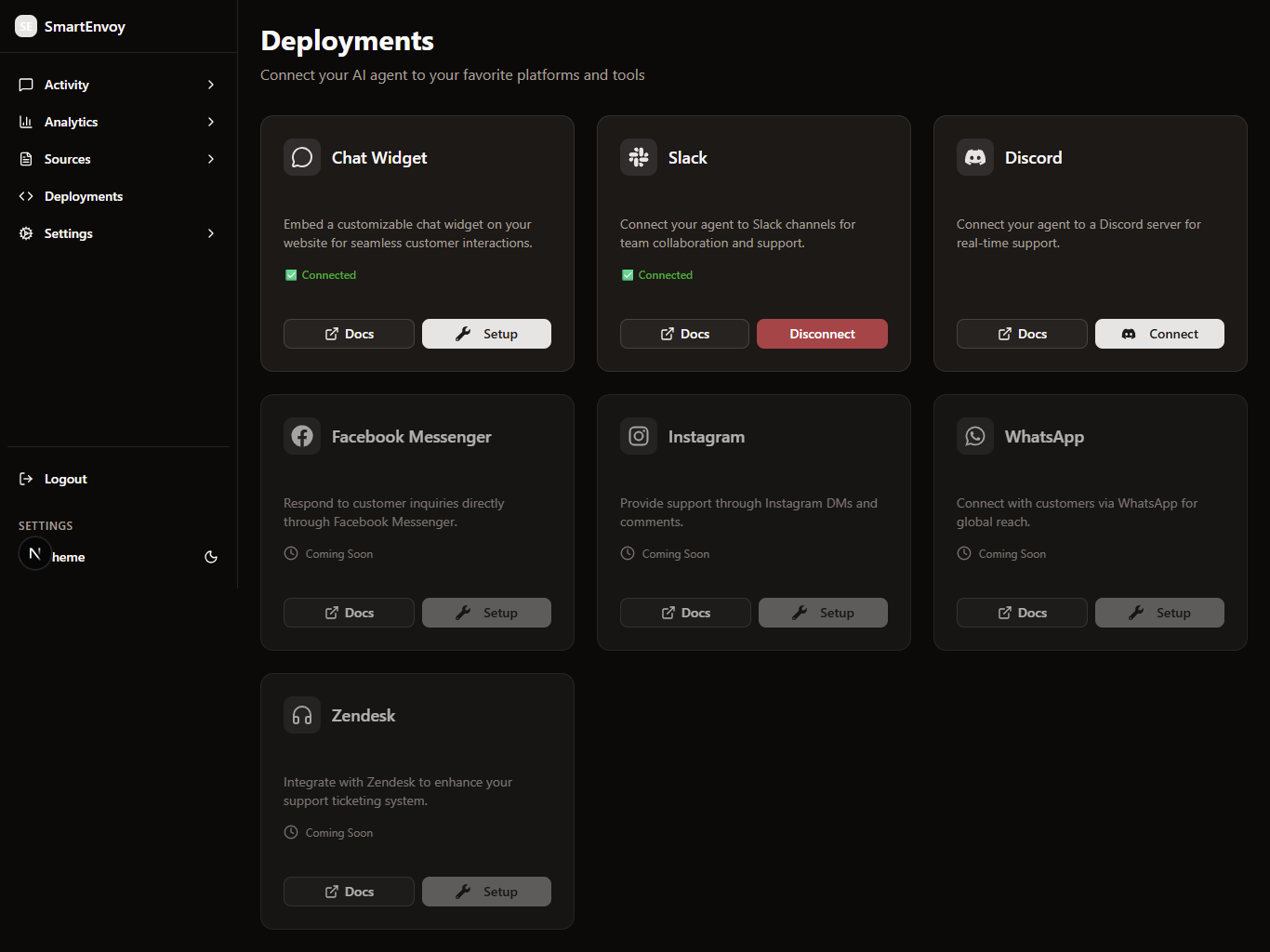Click the Discord logo icon
Image resolution: width=1270 pixels, height=952 pixels.
tap(975, 157)
